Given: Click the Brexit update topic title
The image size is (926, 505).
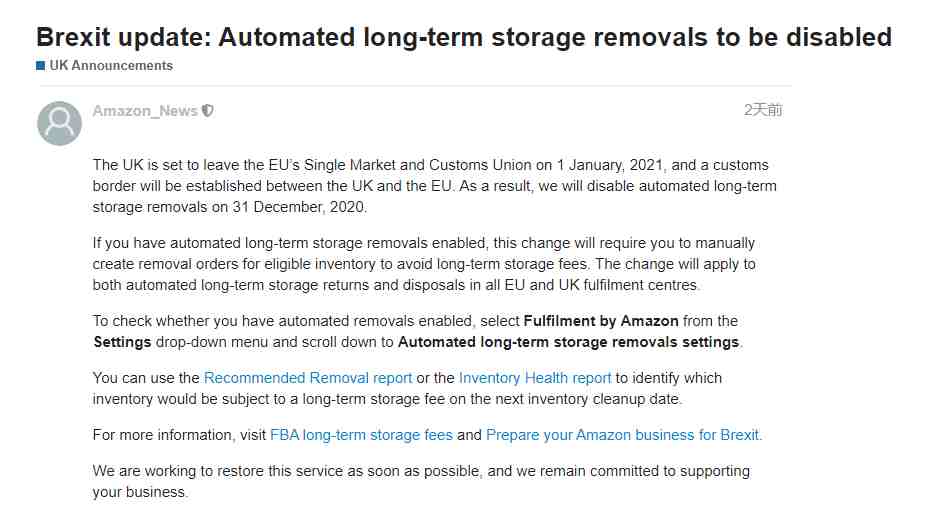Looking at the screenshot, I should click(x=464, y=37).
